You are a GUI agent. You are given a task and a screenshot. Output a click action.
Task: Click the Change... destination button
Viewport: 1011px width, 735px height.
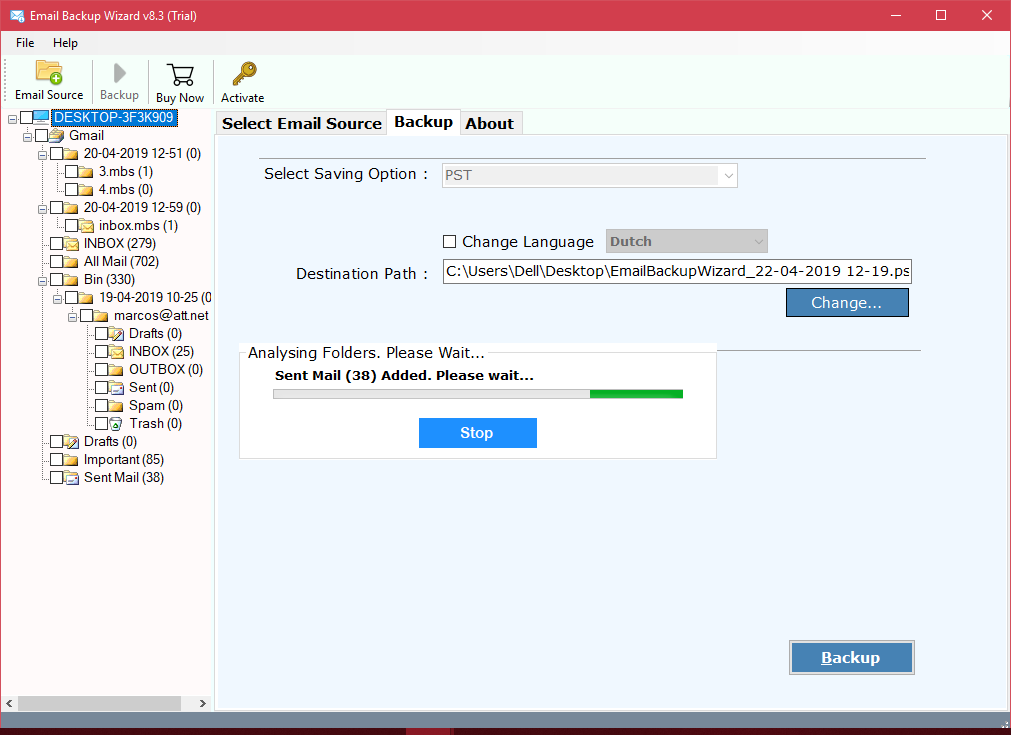[847, 302]
